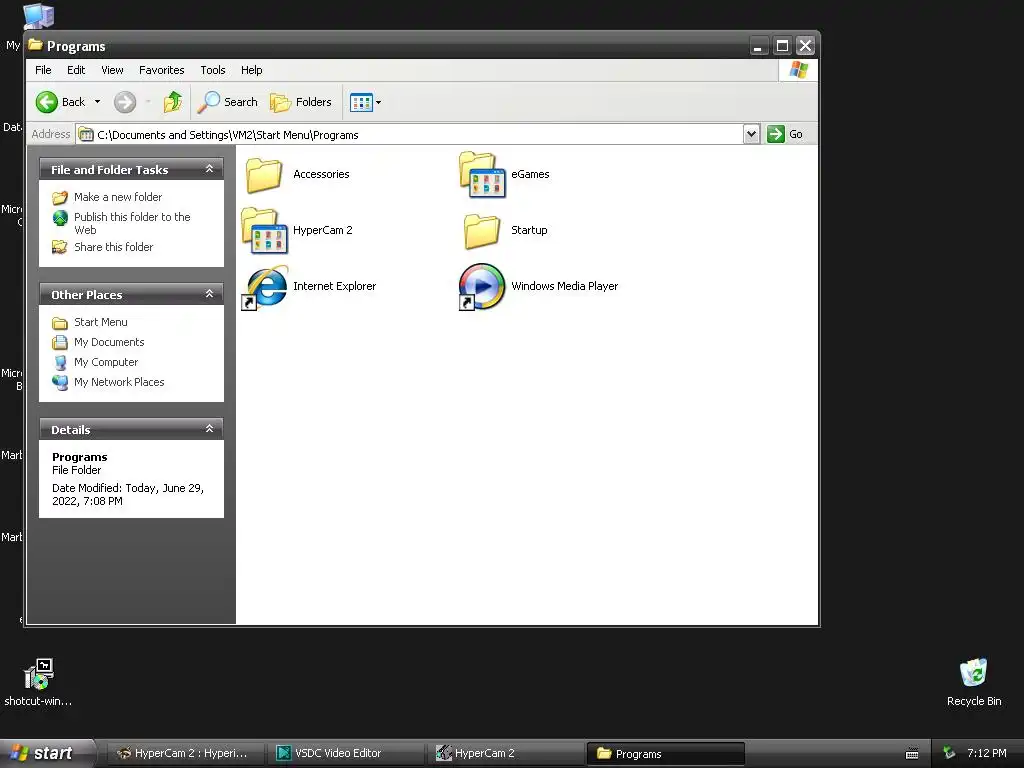Open My Documents from Other Places
This screenshot has height=768, width=1024.
(109, 342)
